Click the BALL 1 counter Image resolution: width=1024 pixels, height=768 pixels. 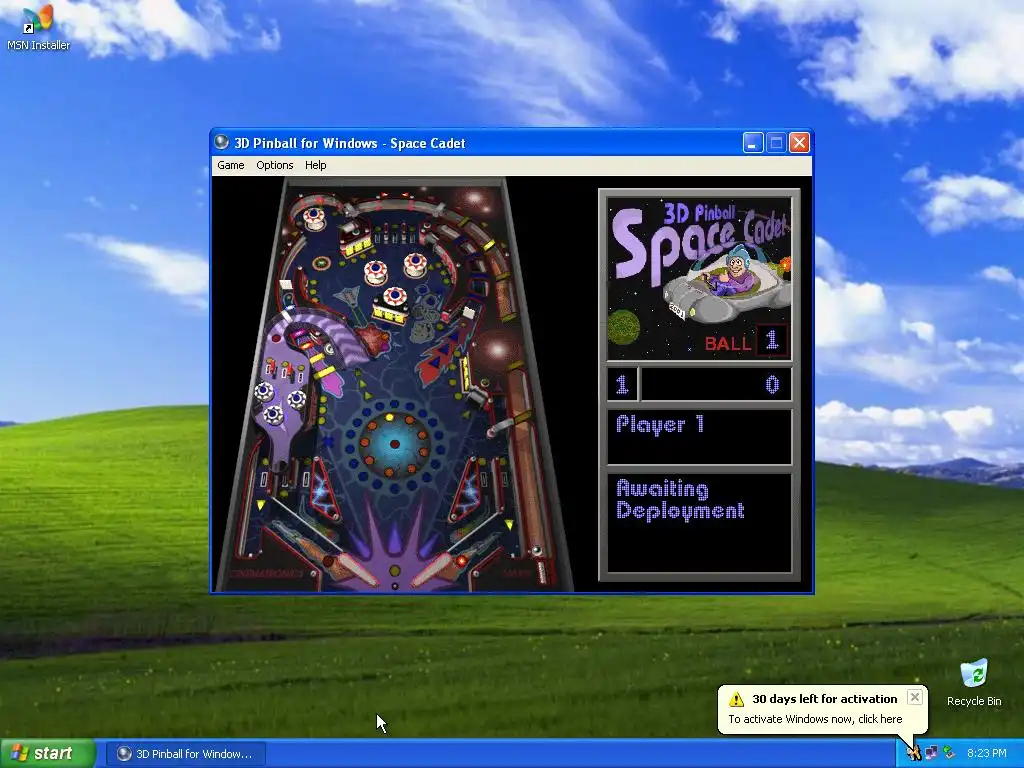746,341
